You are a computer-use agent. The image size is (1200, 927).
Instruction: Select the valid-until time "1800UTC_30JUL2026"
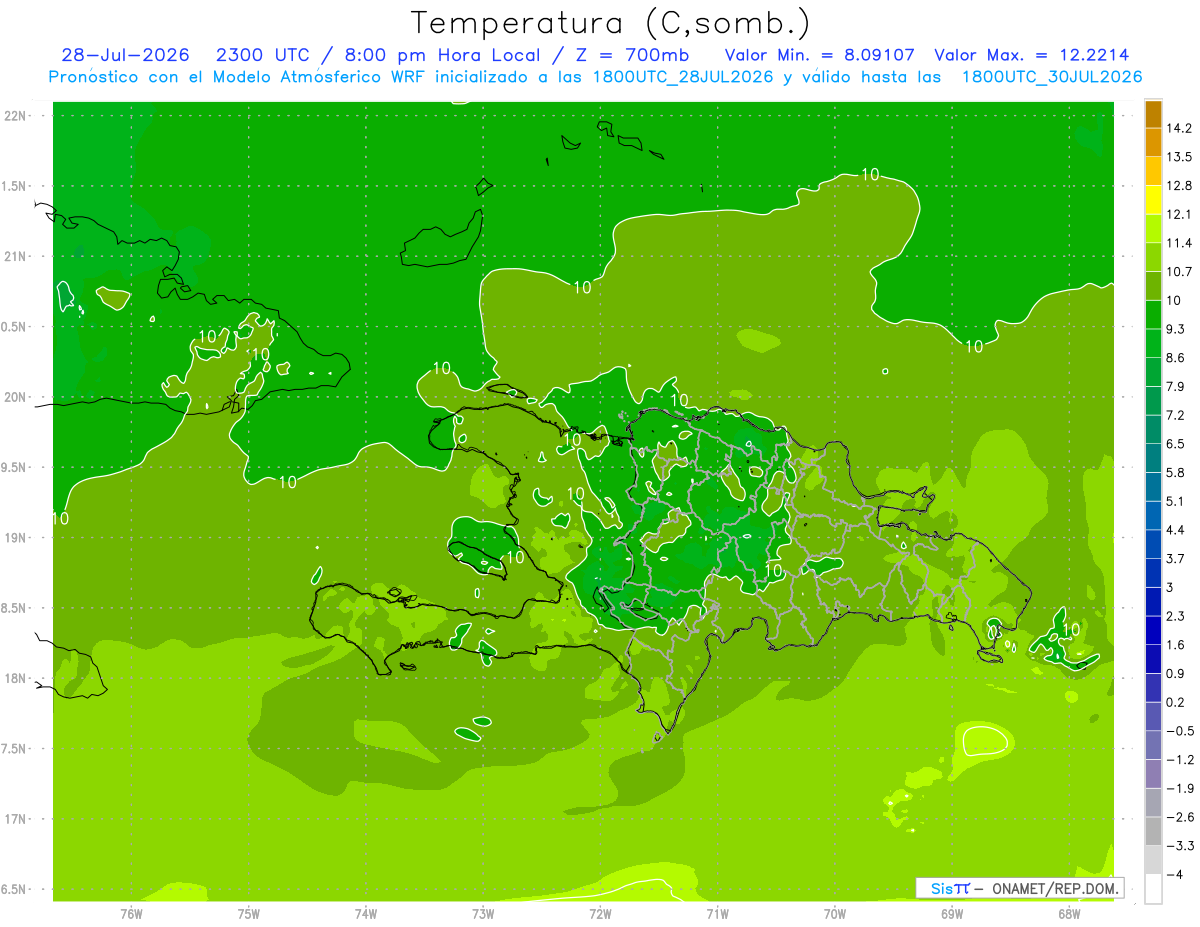(x=1052, y=77)
